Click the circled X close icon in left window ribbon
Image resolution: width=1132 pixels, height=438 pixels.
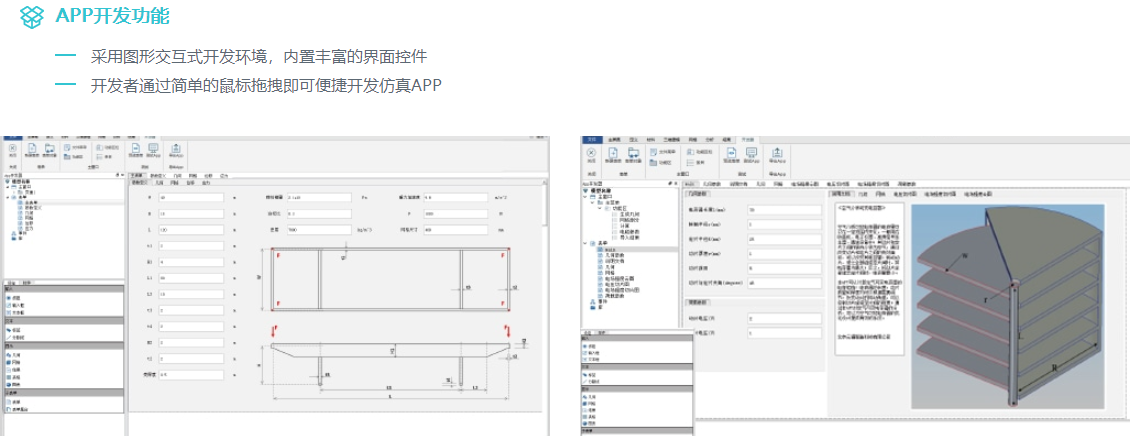point(12,148)
